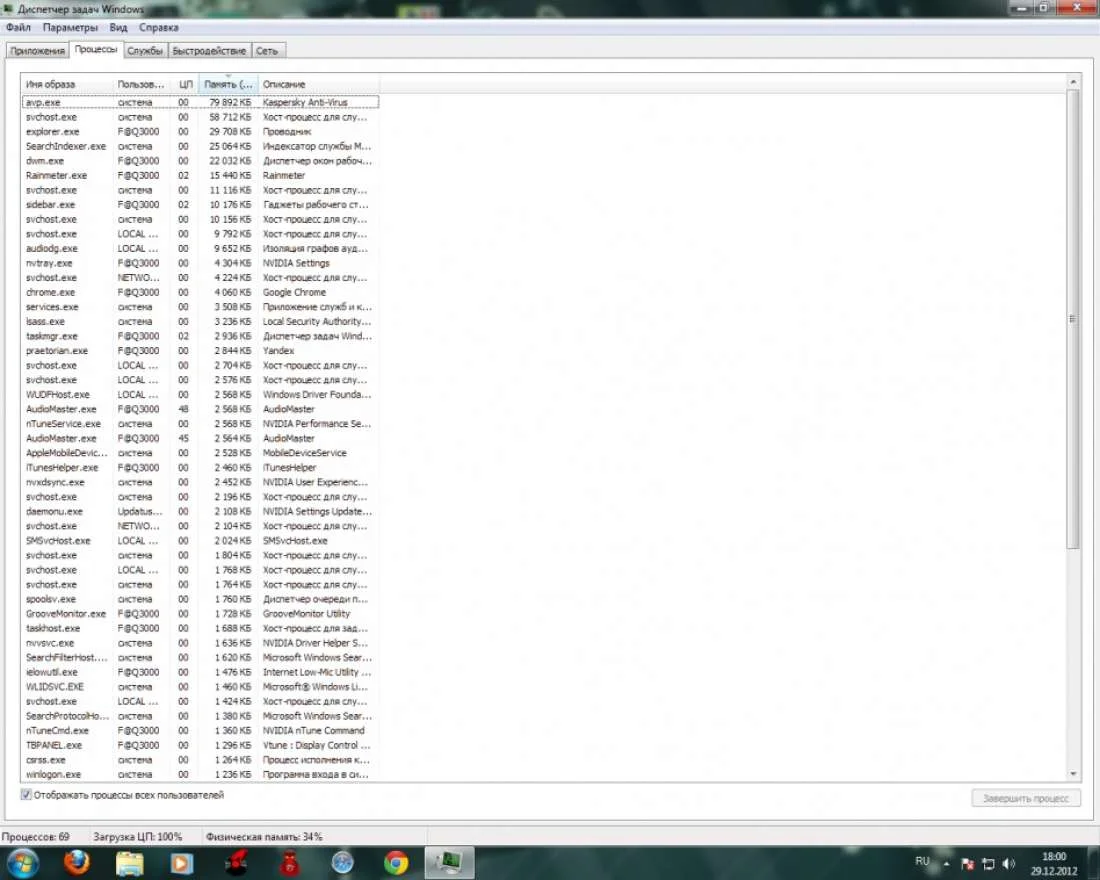Select the SMSvcHost.exe process row
This screenshot has width=1100, height=880.
click(x=200, y=541)
